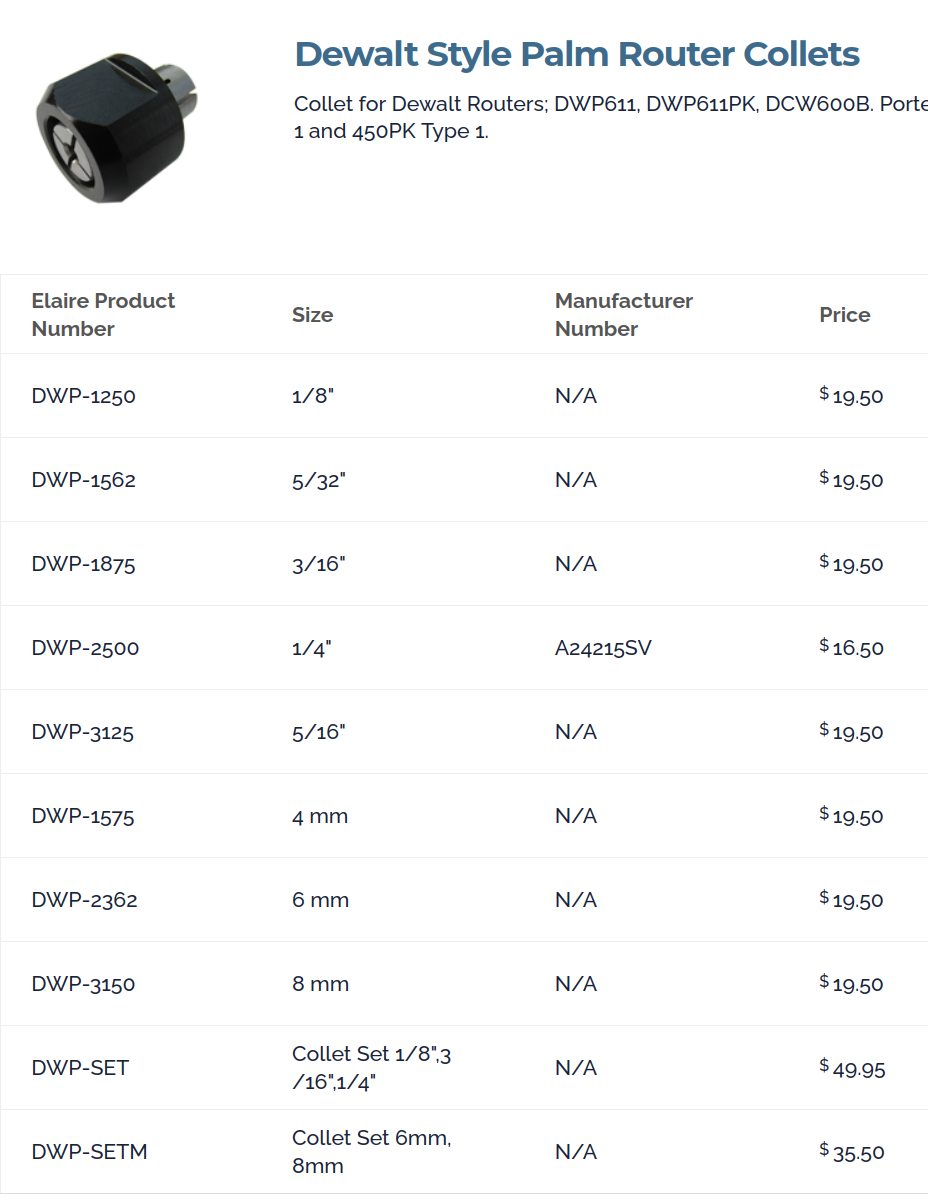928x1200 pixels.
Task: Select product number DWP-1562
Action: (83, 480)
